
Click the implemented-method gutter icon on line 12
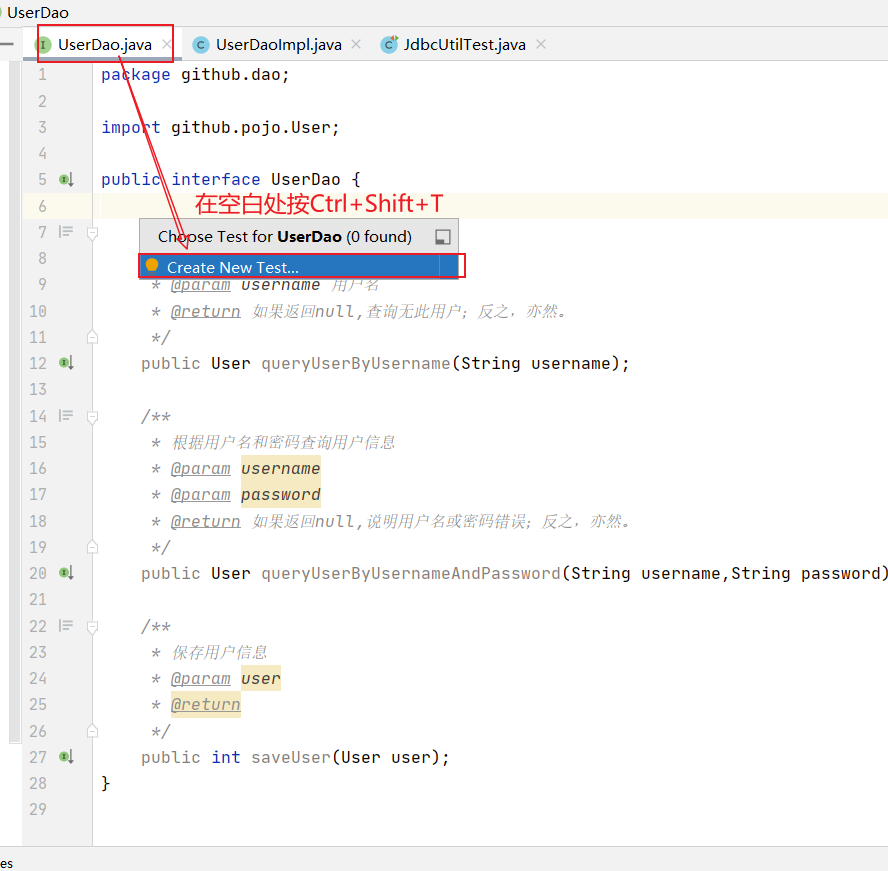pos(66,363)
